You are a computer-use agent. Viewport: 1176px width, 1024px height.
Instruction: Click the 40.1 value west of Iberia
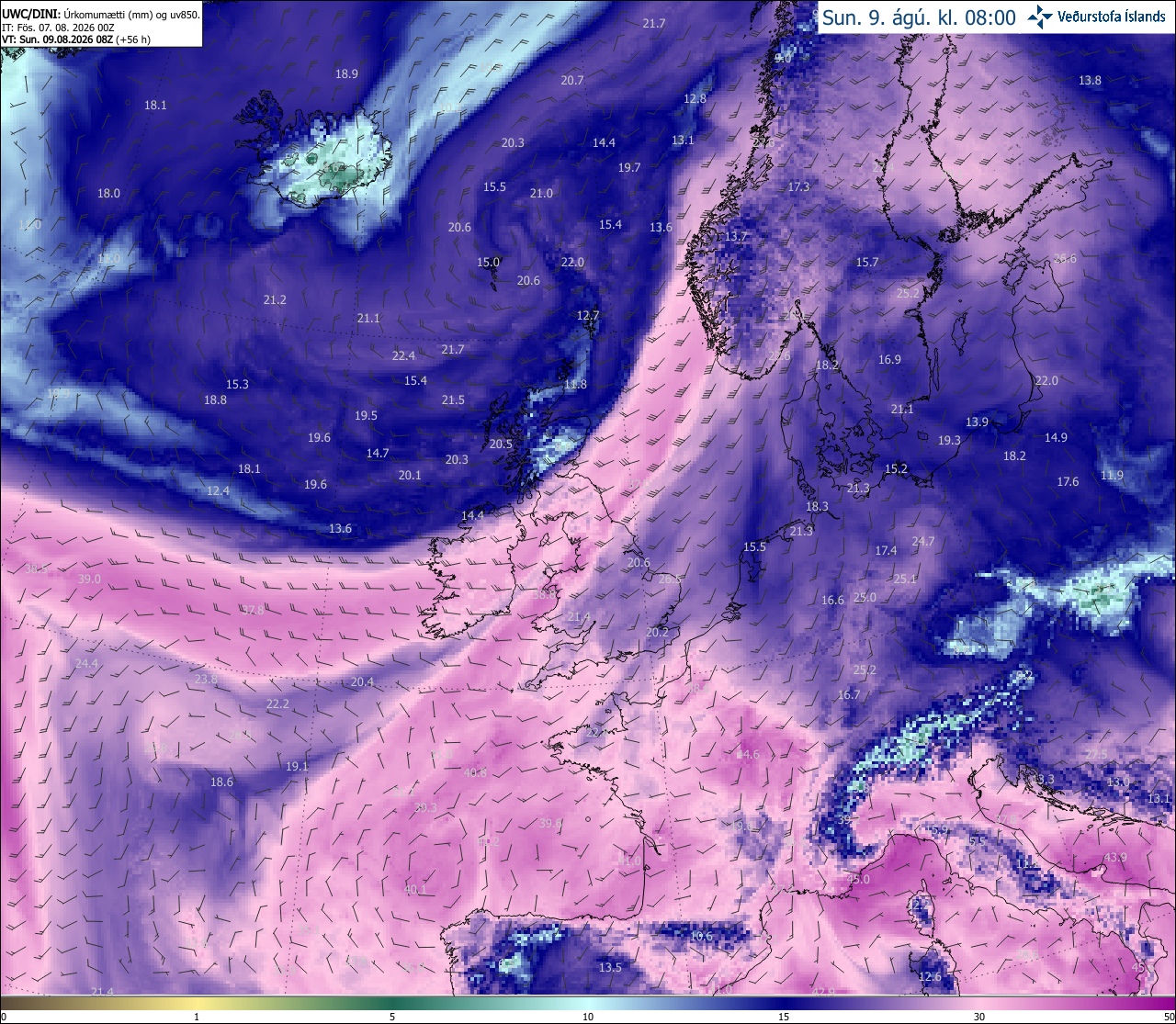point(415,890)
